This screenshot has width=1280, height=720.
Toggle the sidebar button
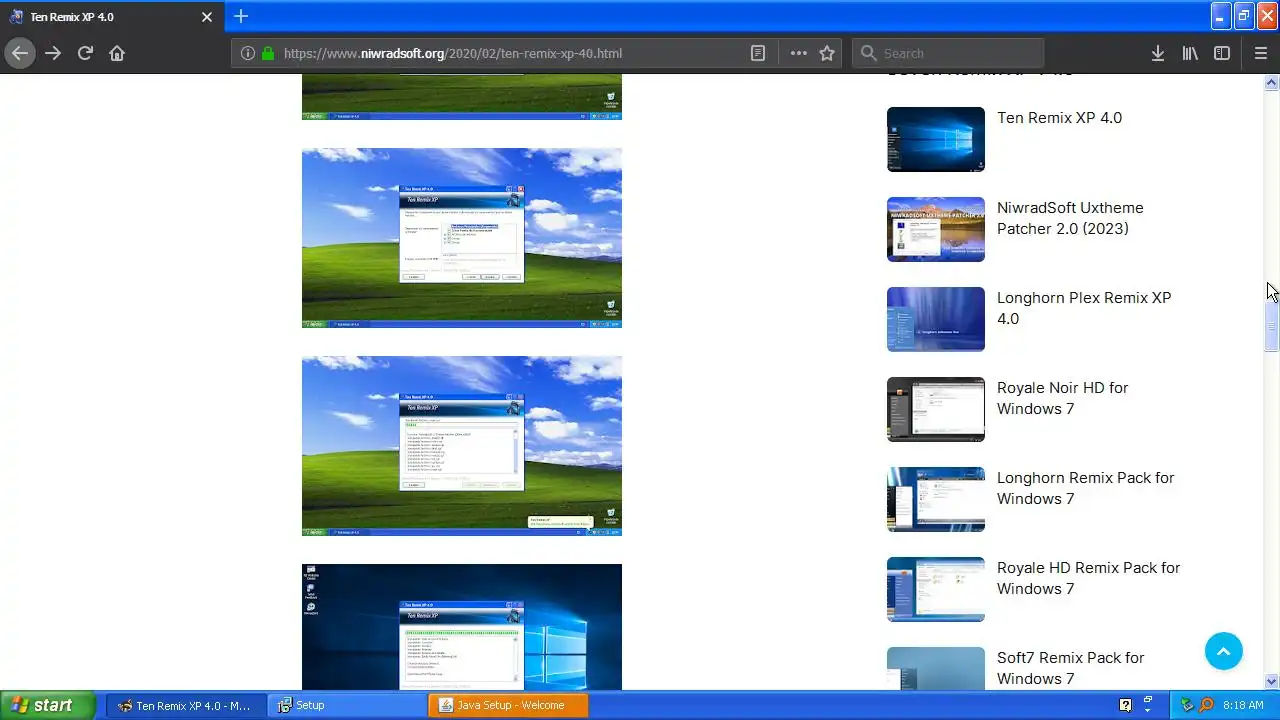pyautogui.click(x=1222, y=53)
